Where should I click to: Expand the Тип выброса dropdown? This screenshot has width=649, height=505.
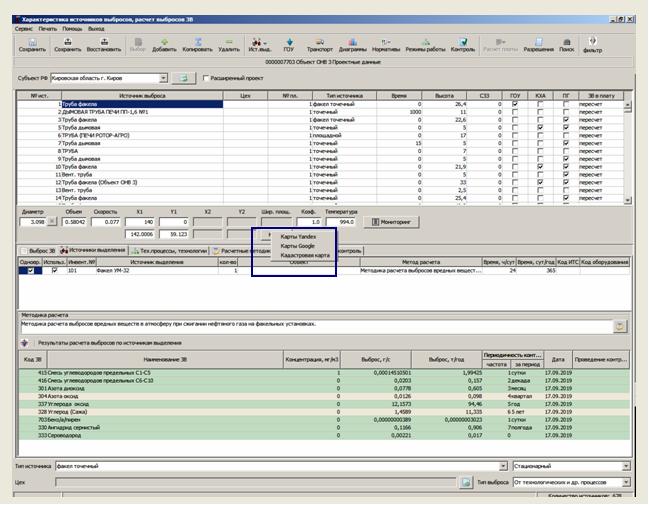tap(626, 482)
